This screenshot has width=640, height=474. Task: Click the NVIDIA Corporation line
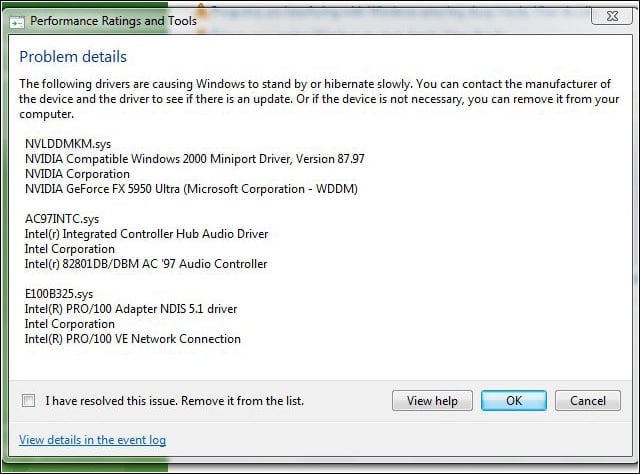77,174
